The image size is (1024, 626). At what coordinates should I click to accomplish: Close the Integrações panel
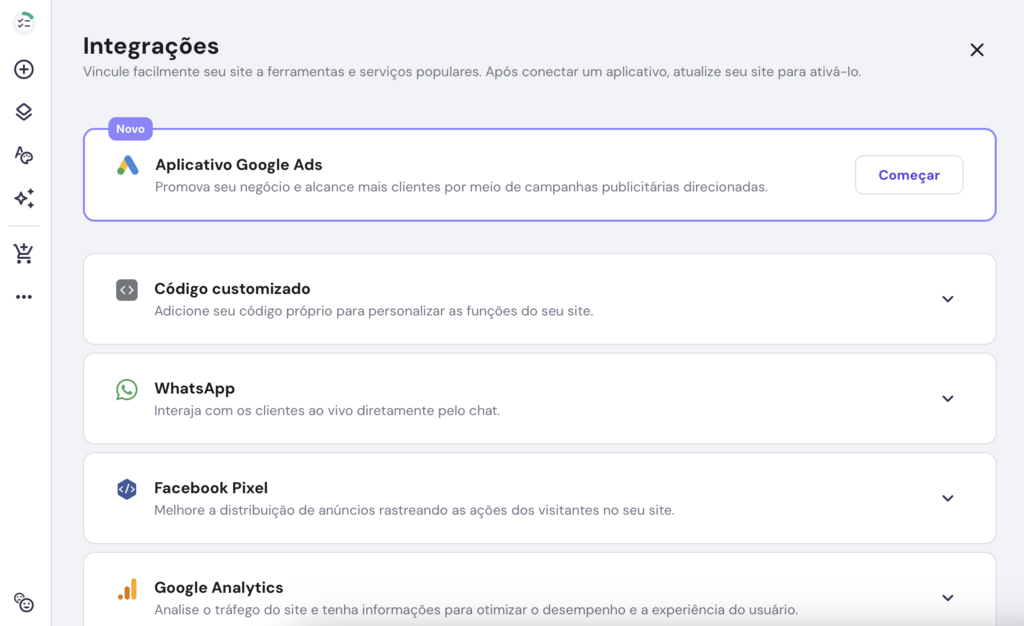pos(977,49)
